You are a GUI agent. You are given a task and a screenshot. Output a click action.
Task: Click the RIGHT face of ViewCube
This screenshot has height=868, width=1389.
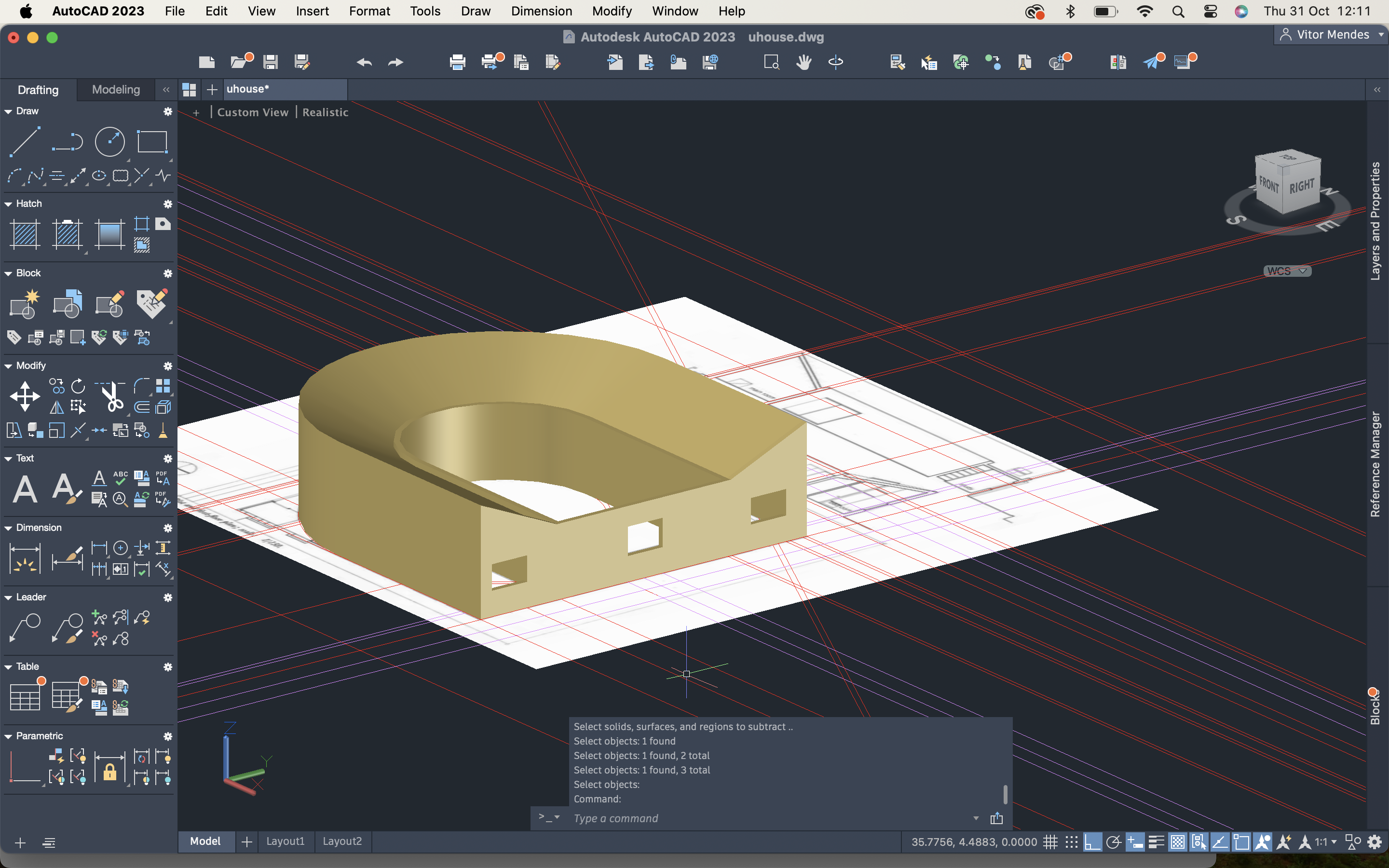point(1302,186)
